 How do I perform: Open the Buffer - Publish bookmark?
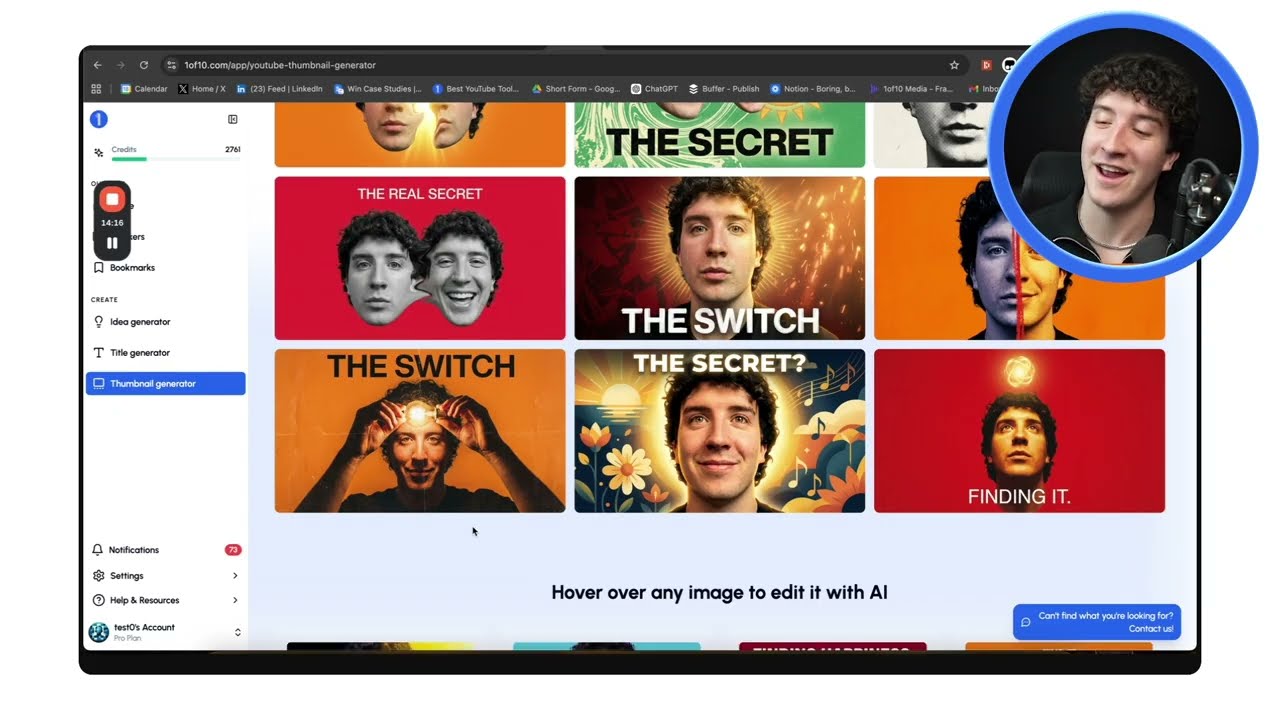pyautogui.click(x=724, y=89)
